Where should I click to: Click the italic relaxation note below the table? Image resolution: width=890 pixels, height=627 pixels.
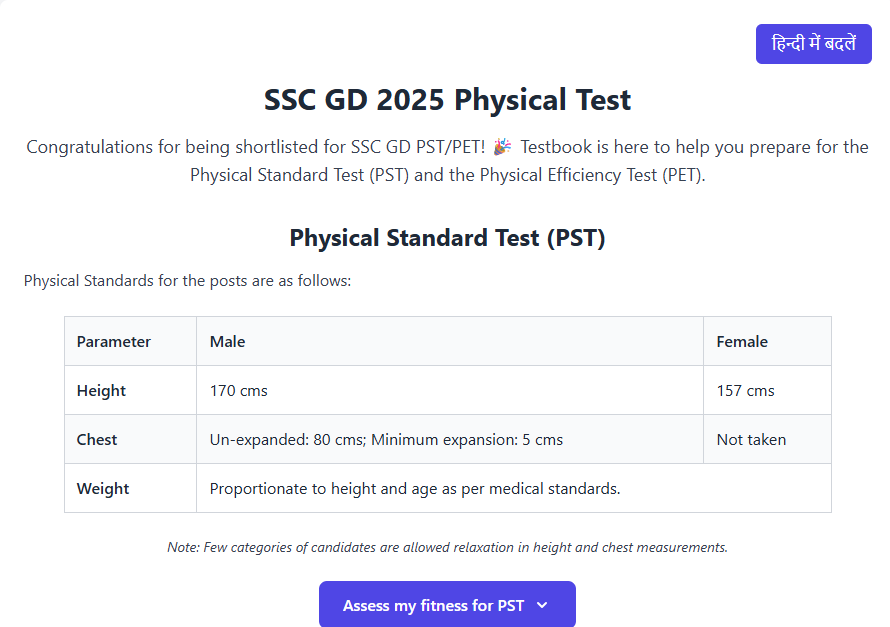[447, 547]
